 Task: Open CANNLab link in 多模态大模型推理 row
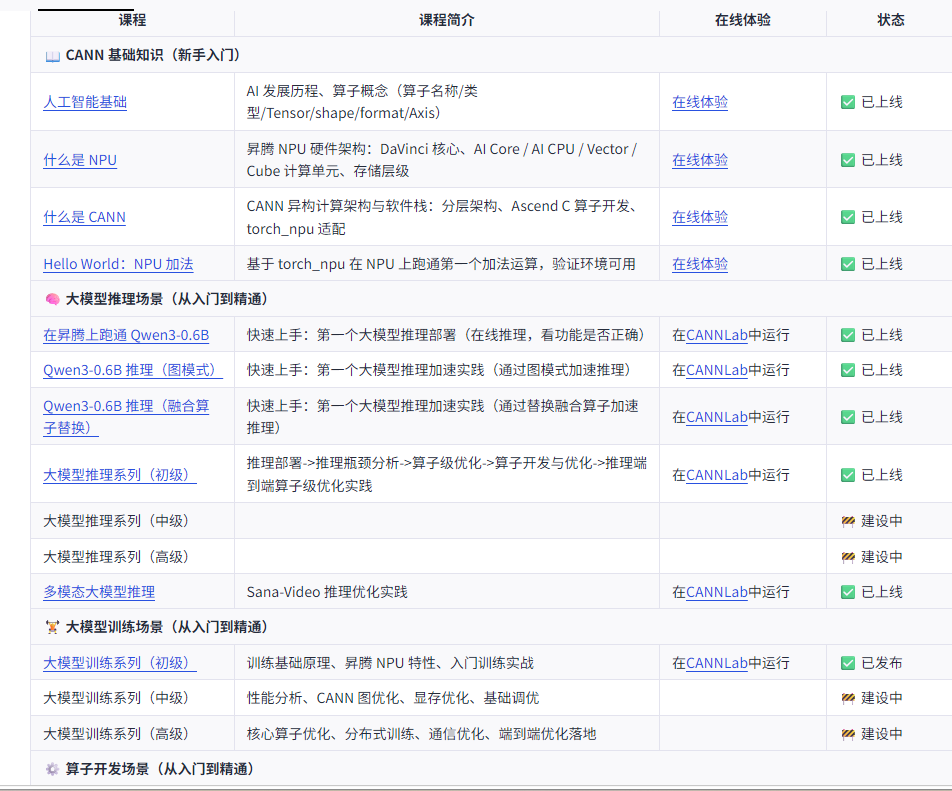[716, 592]
